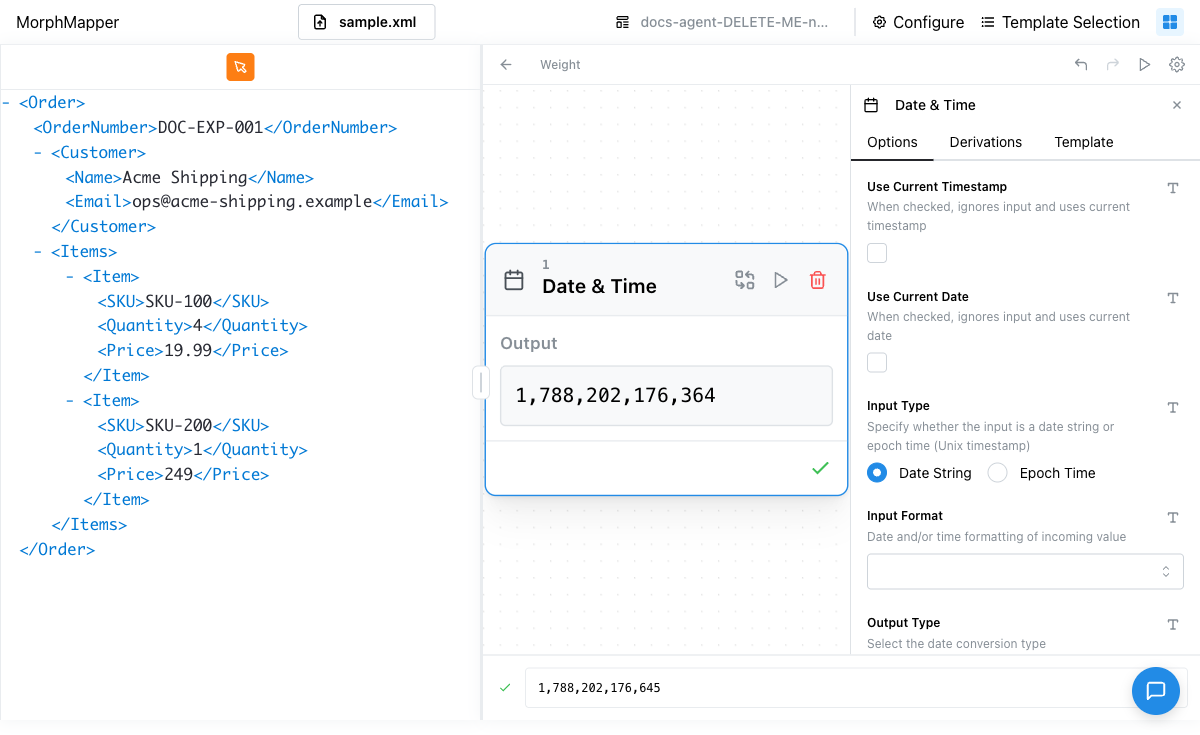The height and width of the screenshot is (735, 1200).
Task: Click the SKU-100 value
Action: coord(179,301)
